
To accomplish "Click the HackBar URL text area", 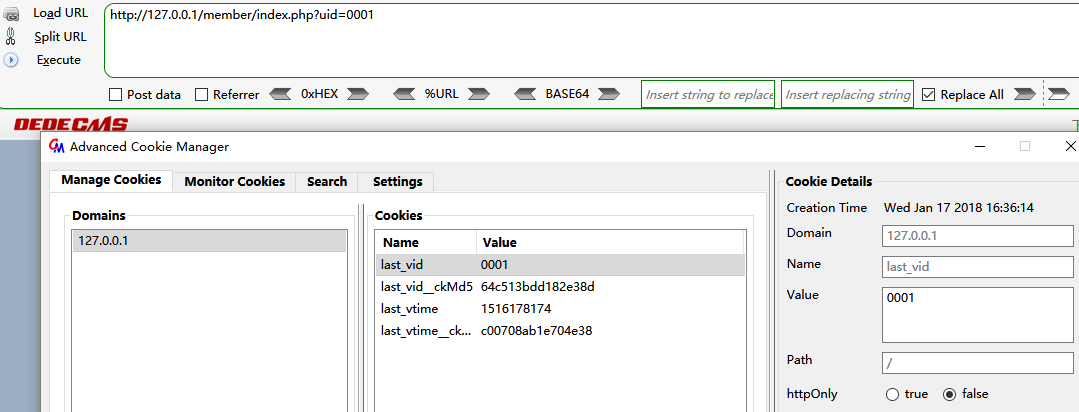I will (591, 41).
